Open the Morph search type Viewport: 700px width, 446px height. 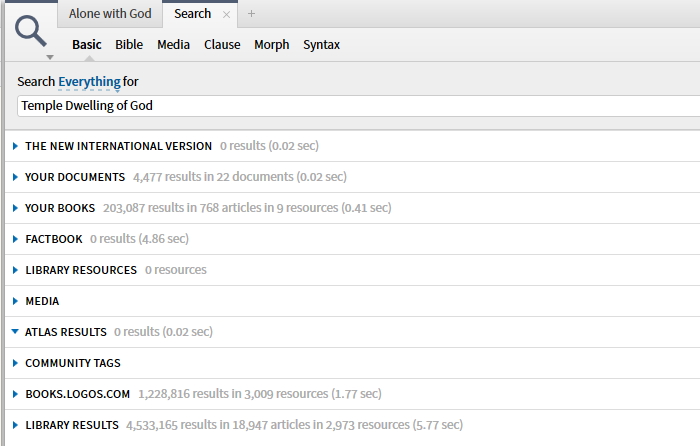point(271,45)
